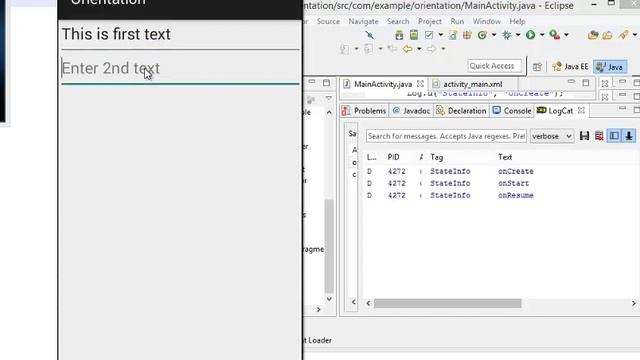Click the Open Perspective icon
This screenshot has width=640, height=360.
click(537, 67)
